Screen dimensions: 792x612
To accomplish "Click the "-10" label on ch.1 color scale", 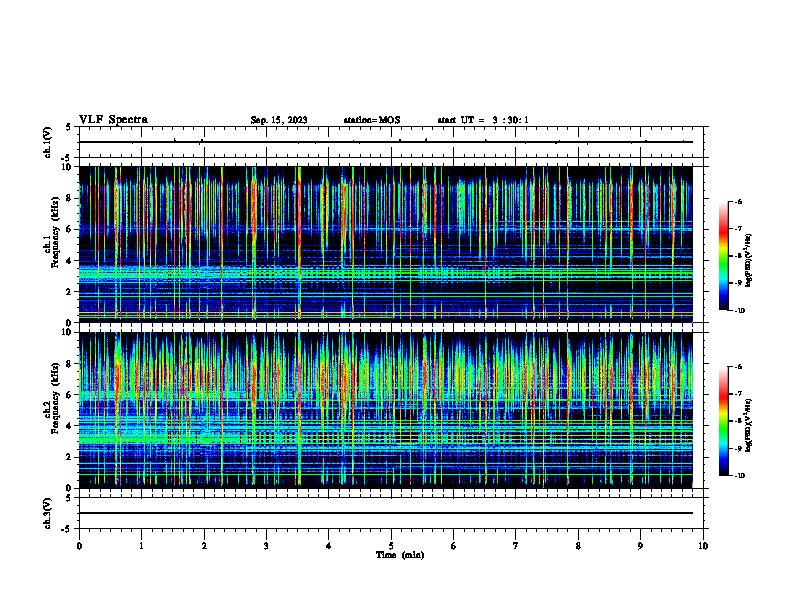I will [739, 311].
